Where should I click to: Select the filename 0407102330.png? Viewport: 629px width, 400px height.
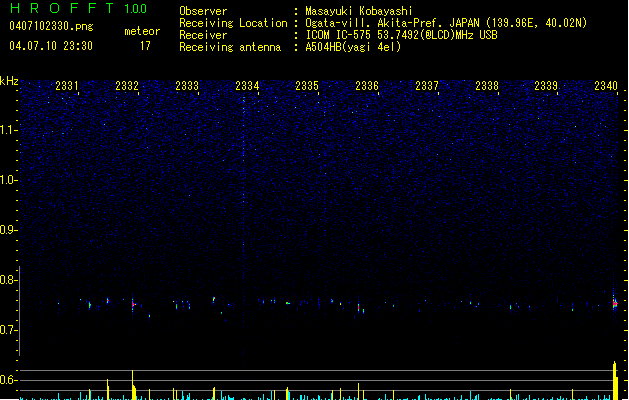click(x=51, y=26)
